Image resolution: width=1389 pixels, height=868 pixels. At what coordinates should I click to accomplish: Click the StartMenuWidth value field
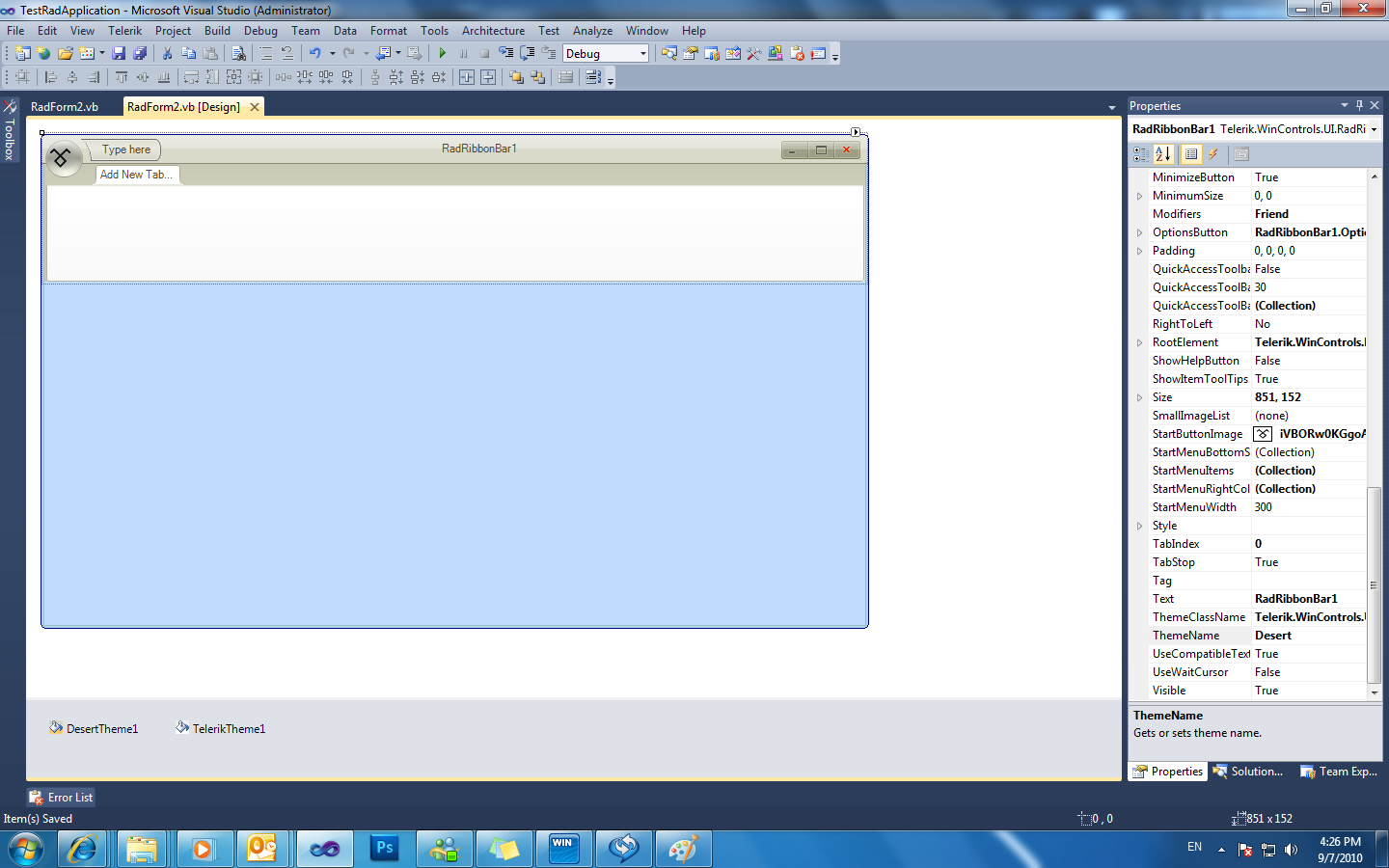pos(1309,507)
